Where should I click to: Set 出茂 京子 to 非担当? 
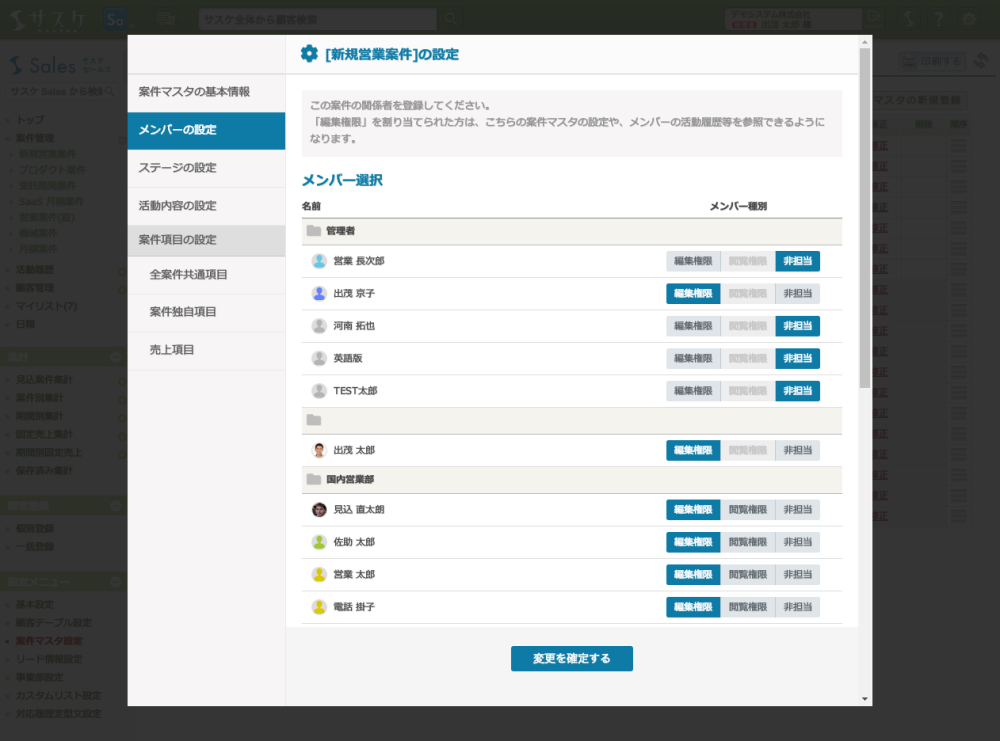pyautogui.click(x=797, y=294)
